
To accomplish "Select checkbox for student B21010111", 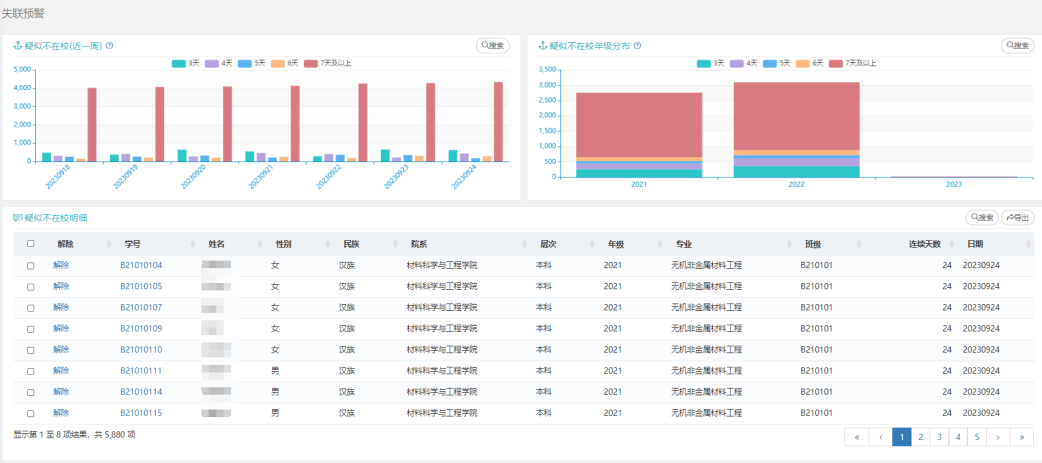I will pyautogui.click(x=31, y=371).
